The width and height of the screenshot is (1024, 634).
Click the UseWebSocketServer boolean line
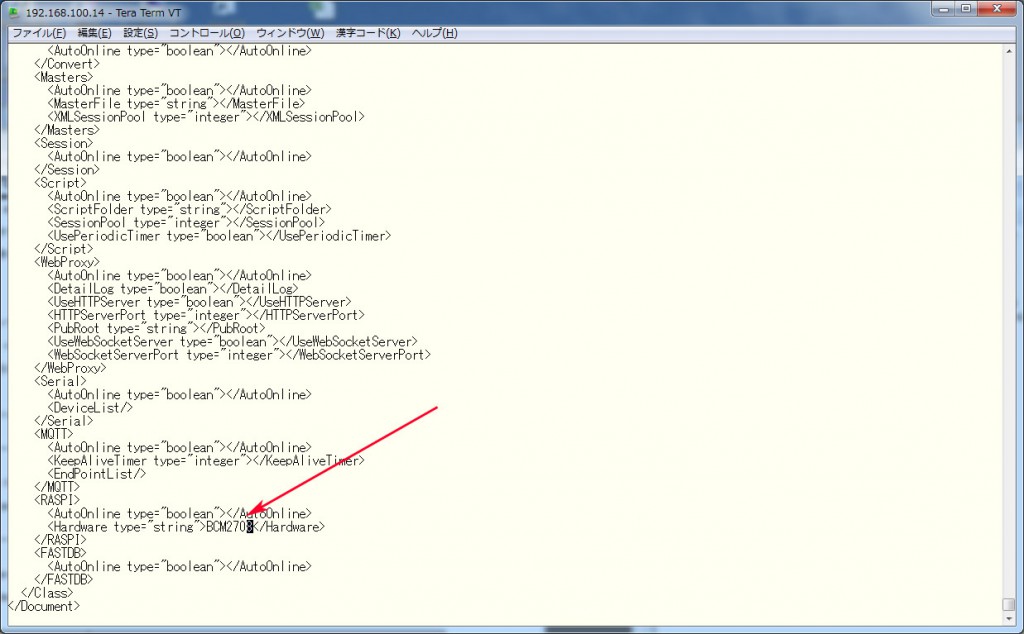232,341
